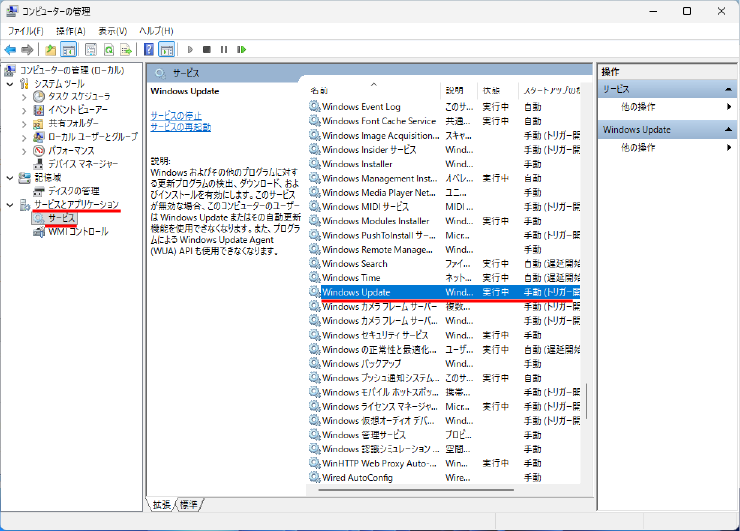Click the Back arrow toolbar icon
Screen dimensions: 740x531
point(10,50)
